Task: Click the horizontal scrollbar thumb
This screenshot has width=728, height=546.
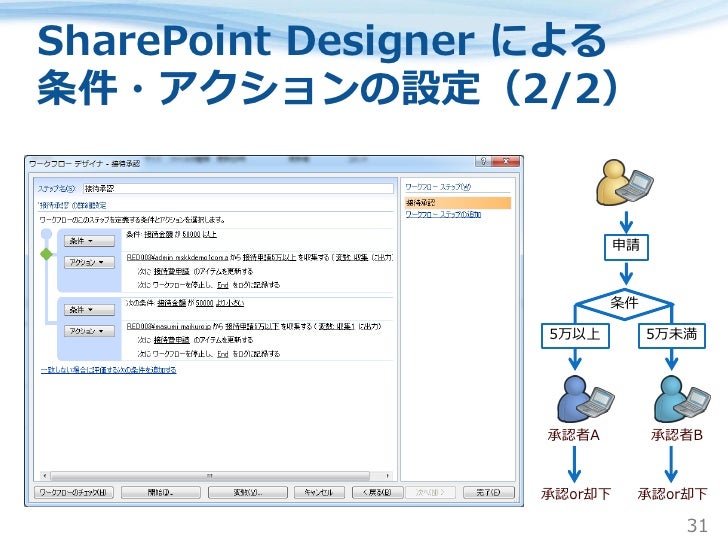Action: point(210,476)
